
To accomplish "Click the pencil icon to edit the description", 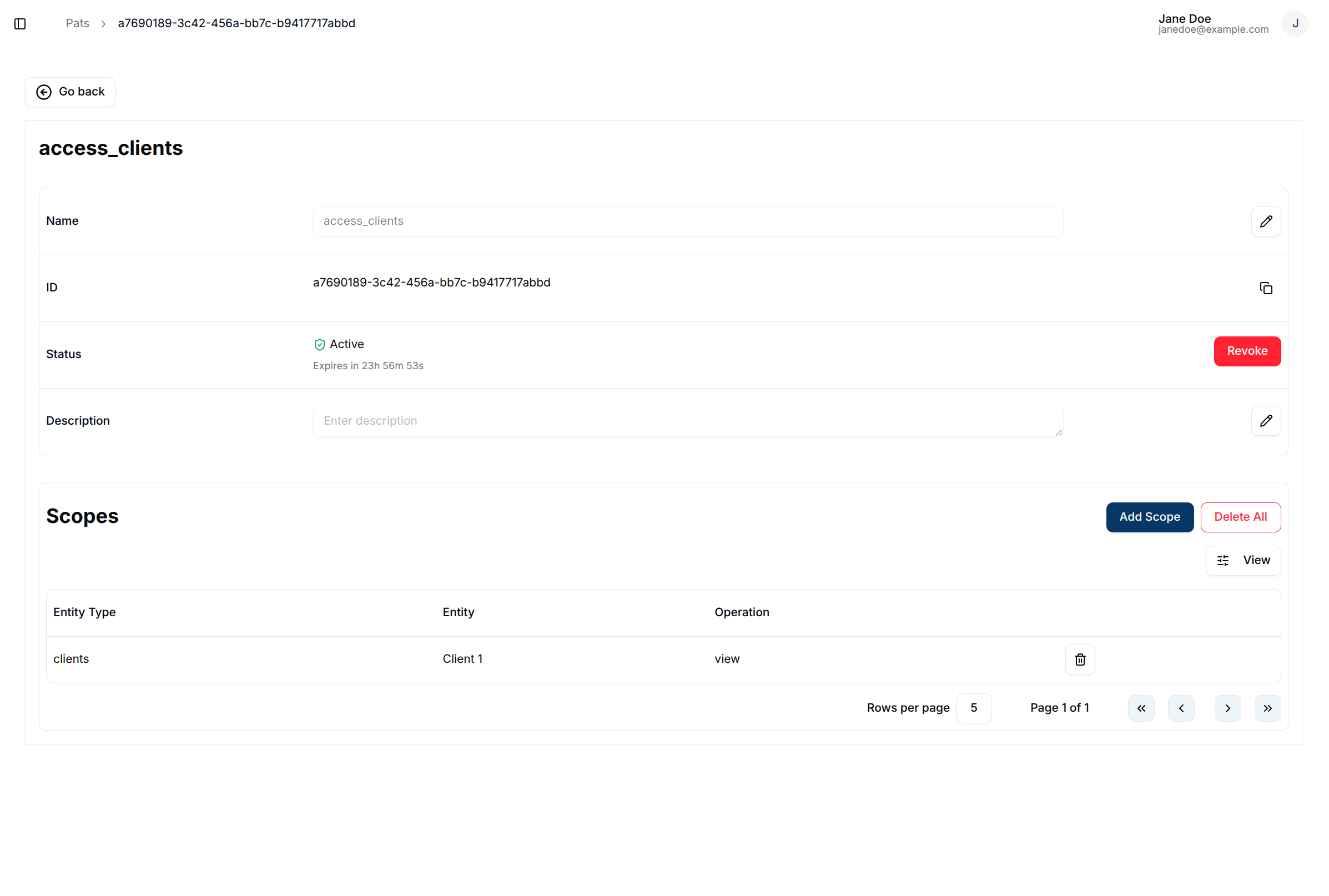I will click(x=1266, y=421).
